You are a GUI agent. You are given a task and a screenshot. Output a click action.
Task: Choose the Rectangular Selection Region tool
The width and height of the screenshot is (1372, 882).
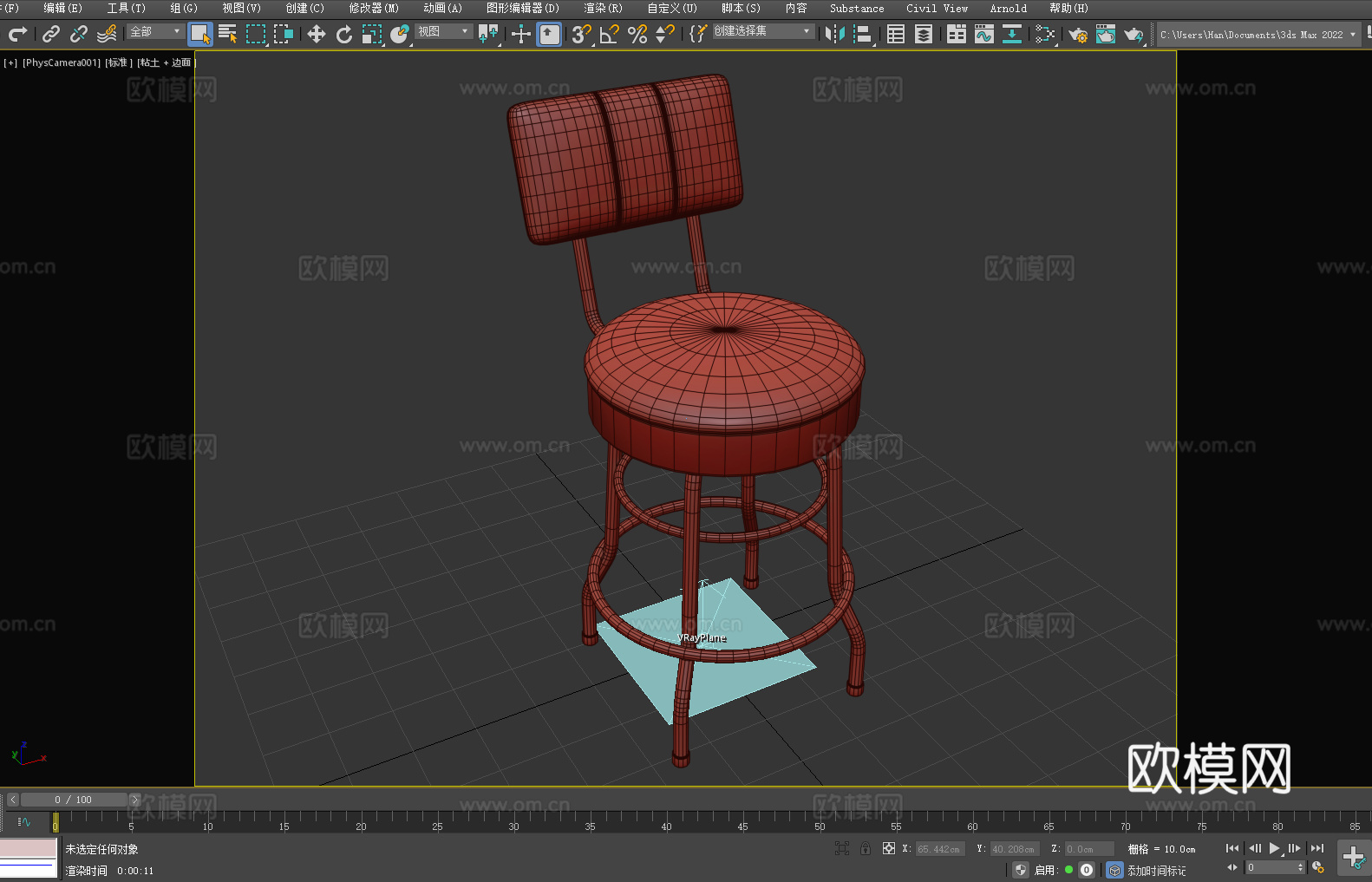point(256,34)
